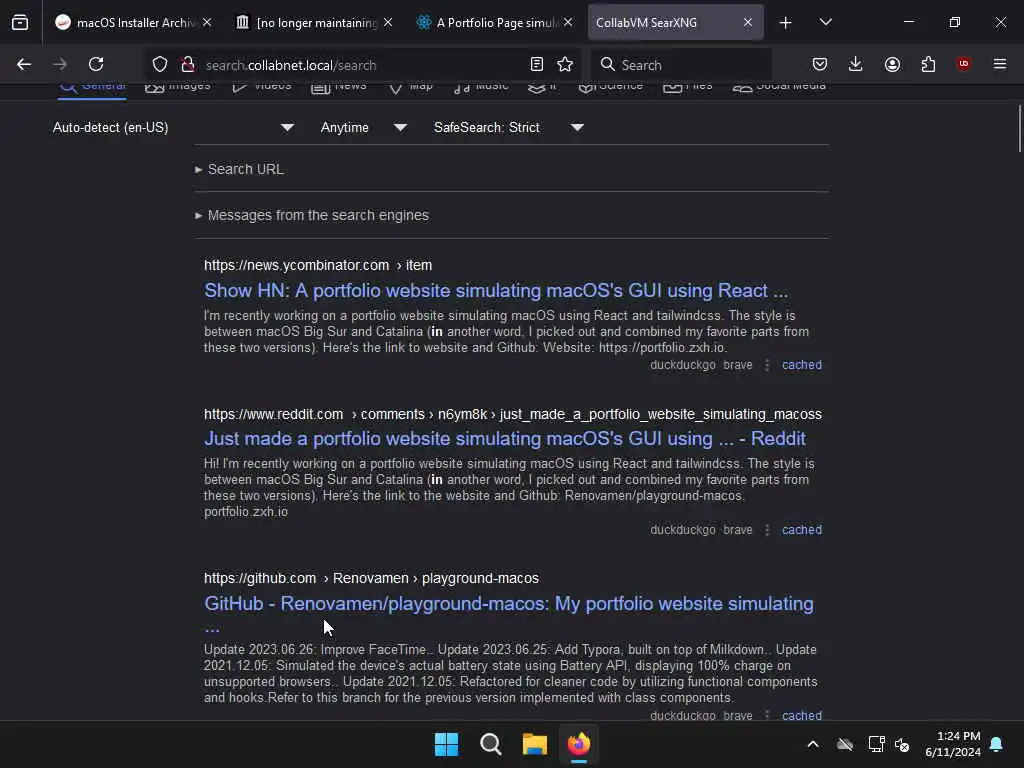Click the github.com result URL

pyautogui.click(x=371, y=578)
